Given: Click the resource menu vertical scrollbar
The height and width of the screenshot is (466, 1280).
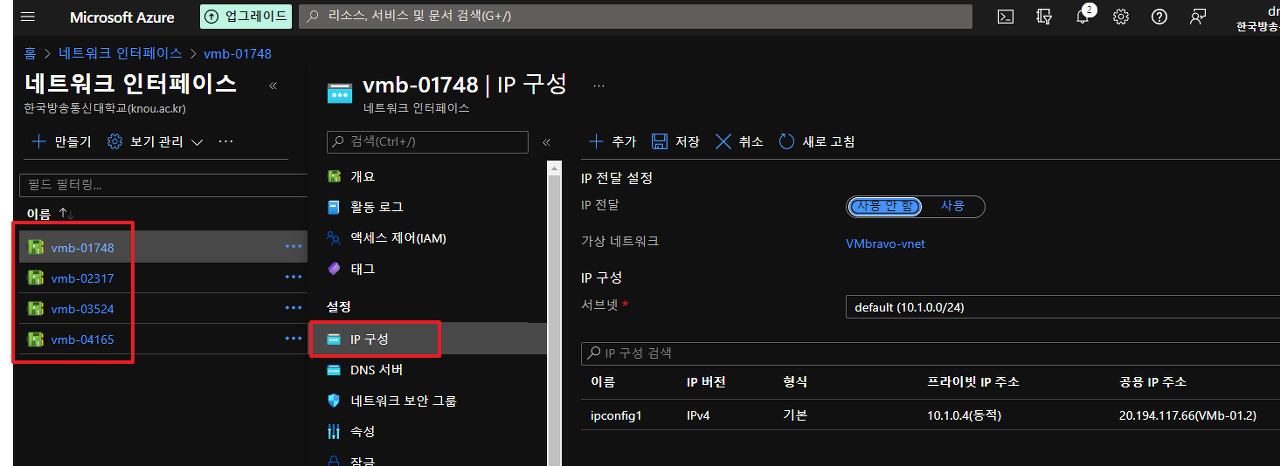Looking at the screenshot, I should coord(554,312).
